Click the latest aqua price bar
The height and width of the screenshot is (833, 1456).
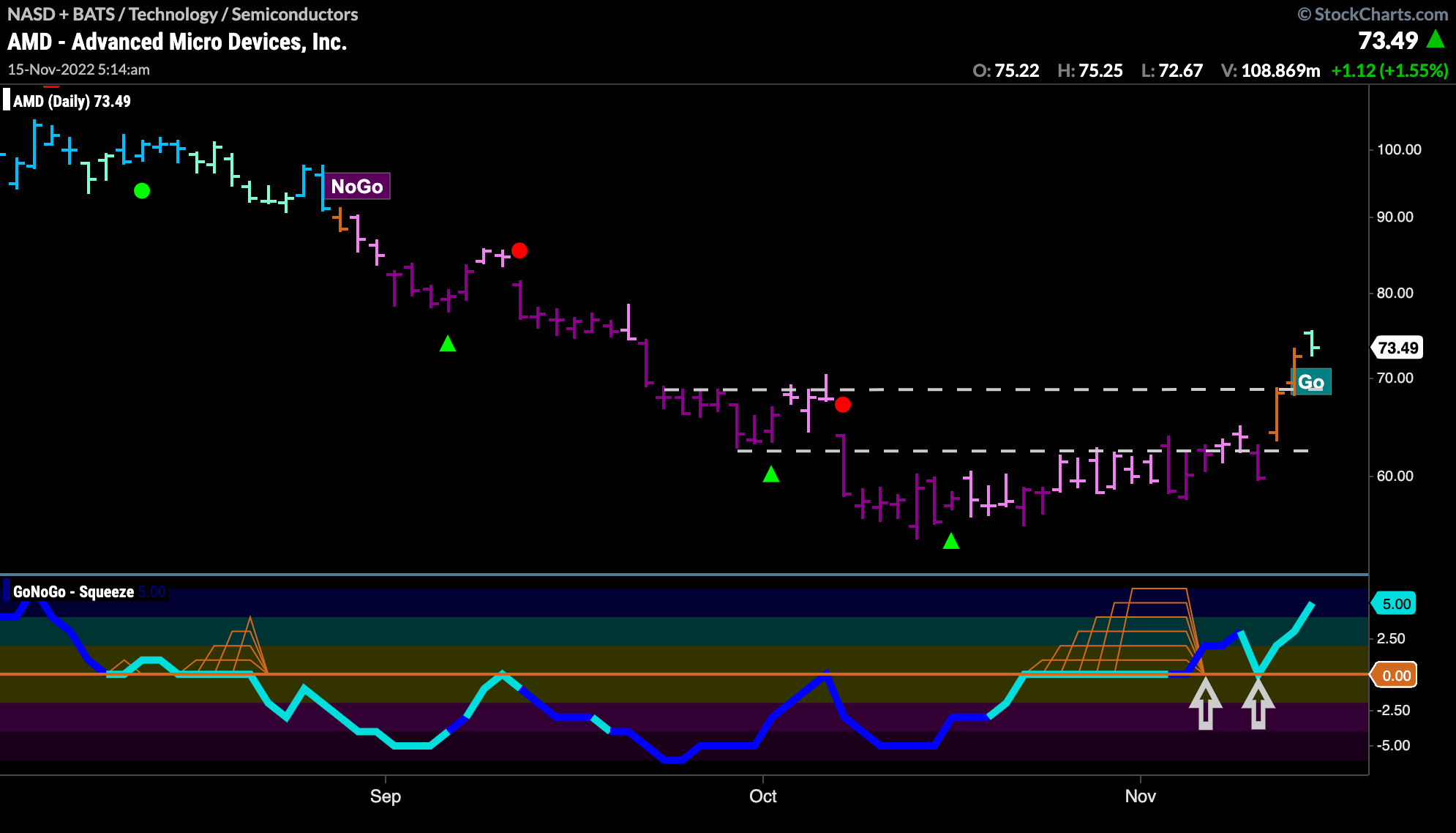1312,343
